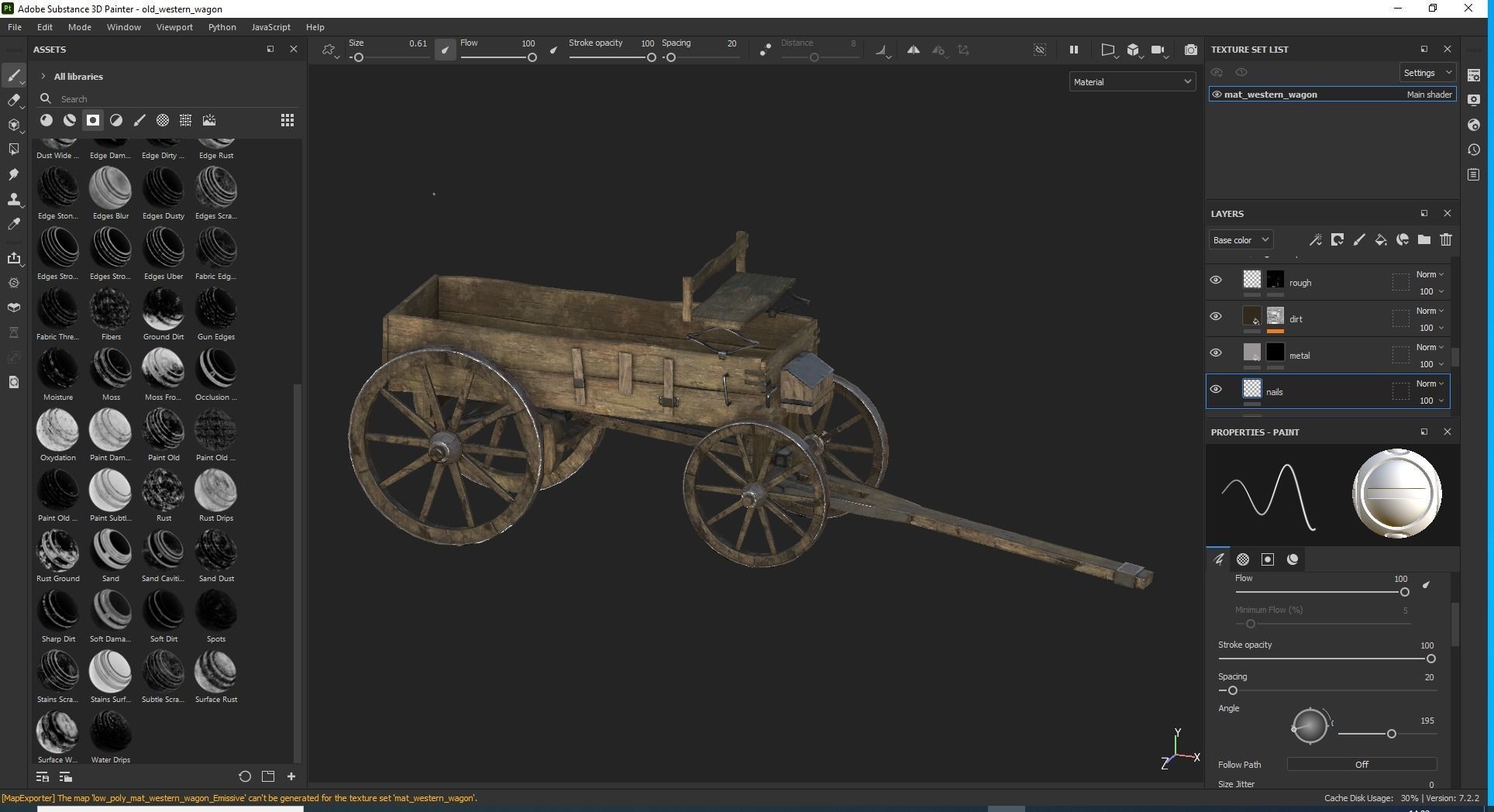Switch assets to grid view options
This screenshot has width=1494, height=812.
(287, 120)
